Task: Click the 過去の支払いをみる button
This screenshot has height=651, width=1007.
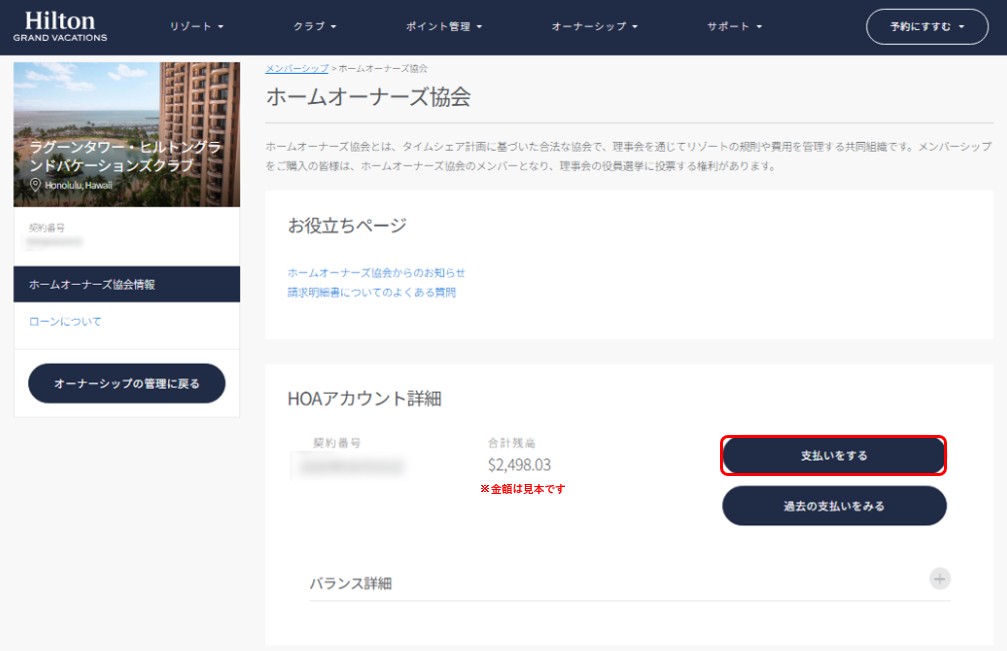Action: [834, 506]
